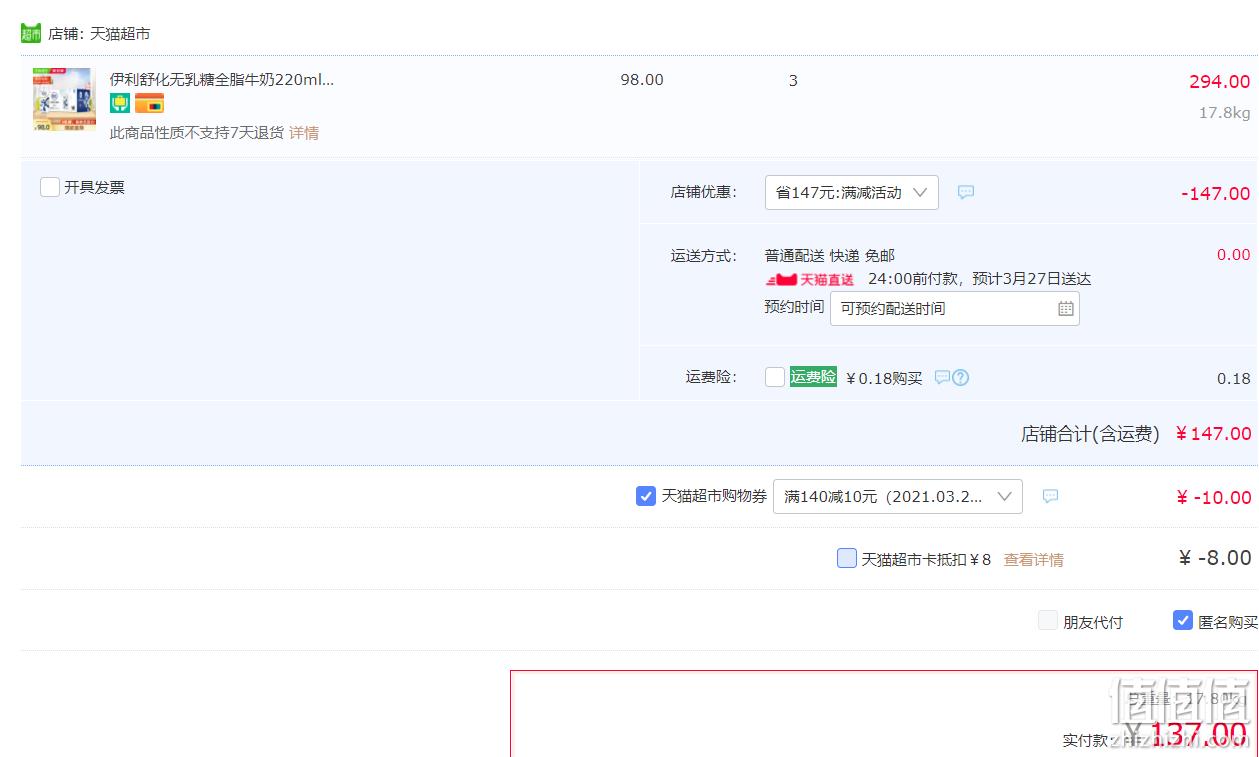Click the question mark help icon for 运费险
Image resolution: width=1259 pixels, height=757 pixels.
[961, 377]
